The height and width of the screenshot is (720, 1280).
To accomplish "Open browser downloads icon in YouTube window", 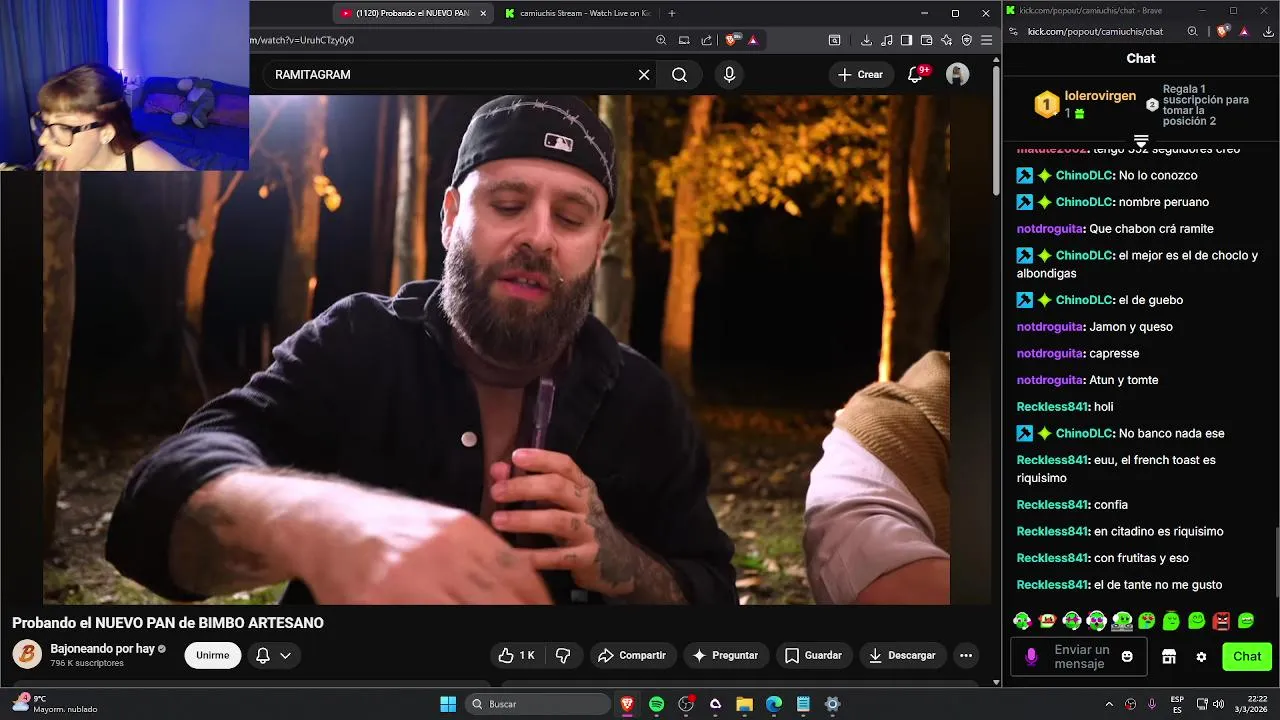I will [x=866, y=40].
